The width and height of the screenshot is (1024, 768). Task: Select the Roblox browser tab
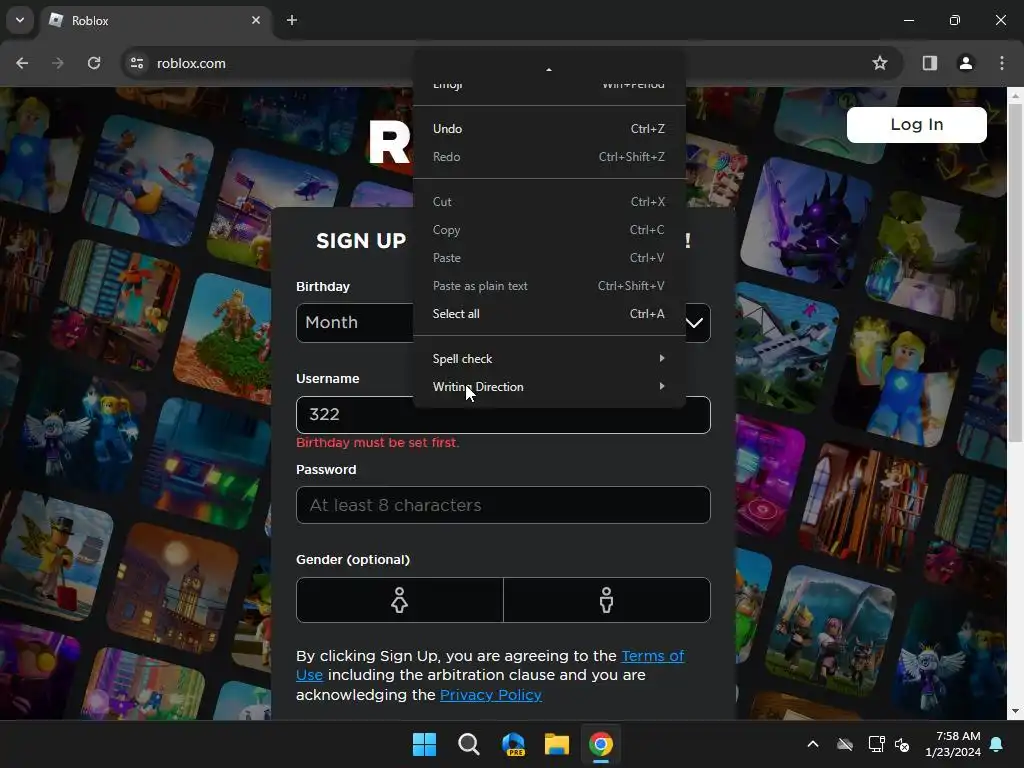click(155, 21)
